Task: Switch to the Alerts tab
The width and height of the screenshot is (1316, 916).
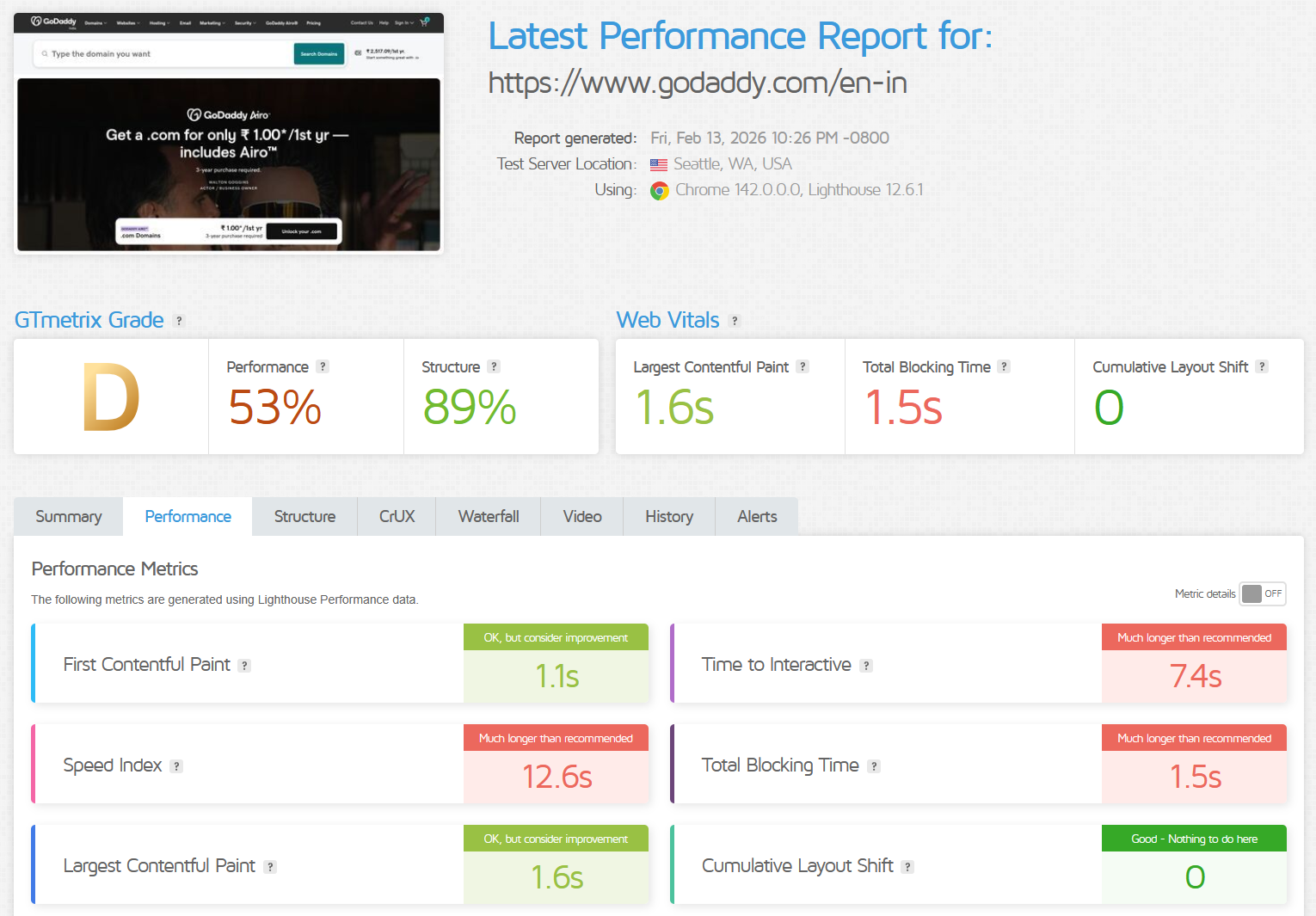Action: (756, 516)
